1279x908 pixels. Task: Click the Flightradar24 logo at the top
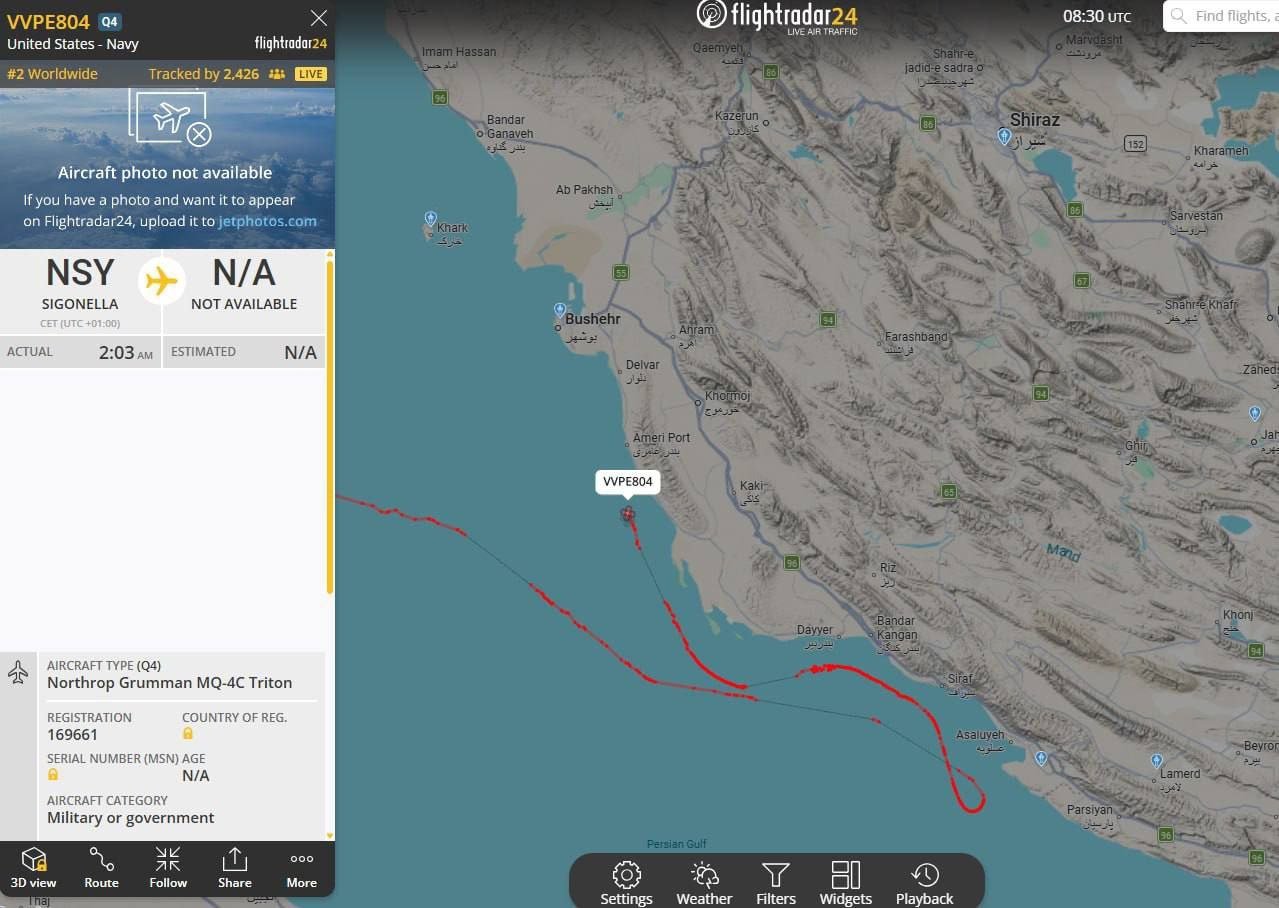point(777,16)
